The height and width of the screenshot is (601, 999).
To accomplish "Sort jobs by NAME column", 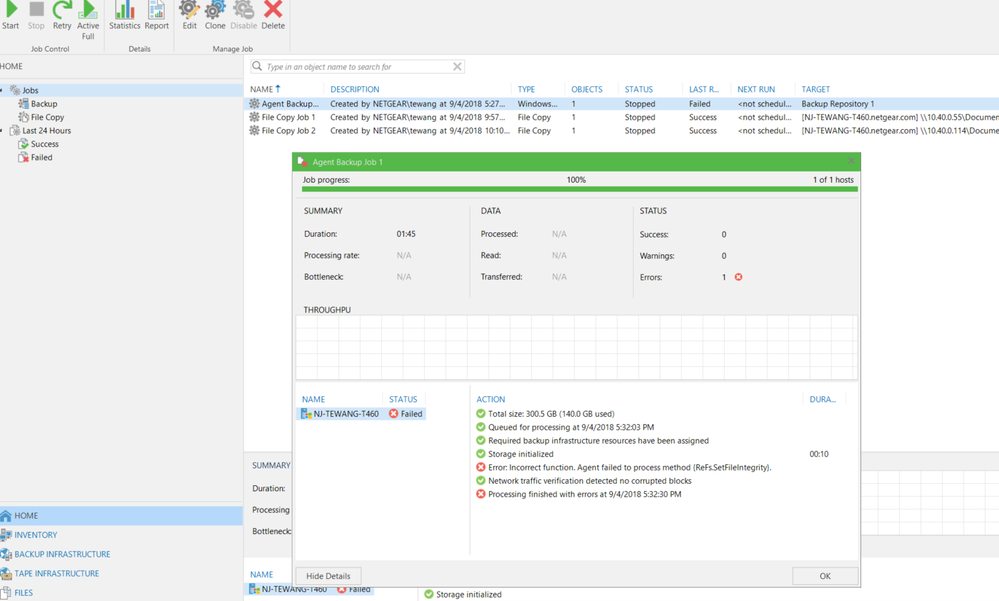I will [x=264, y=89].
